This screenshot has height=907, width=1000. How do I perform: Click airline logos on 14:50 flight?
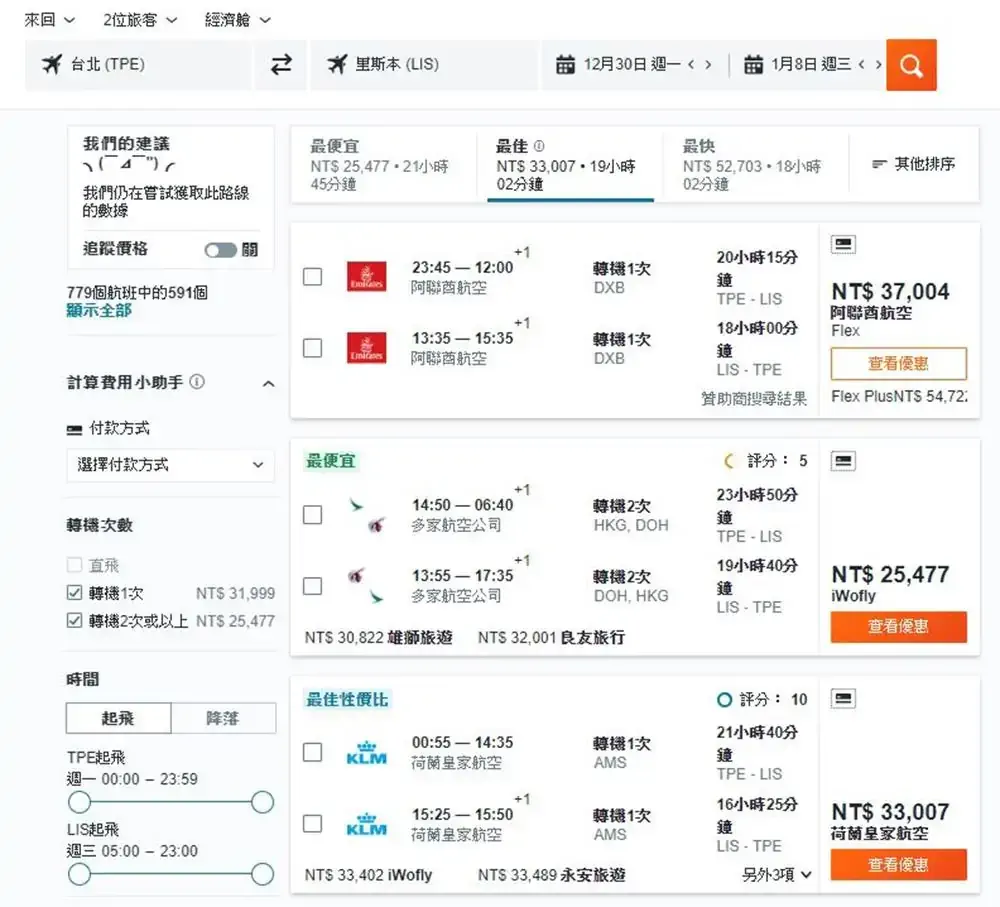(367, 515)
